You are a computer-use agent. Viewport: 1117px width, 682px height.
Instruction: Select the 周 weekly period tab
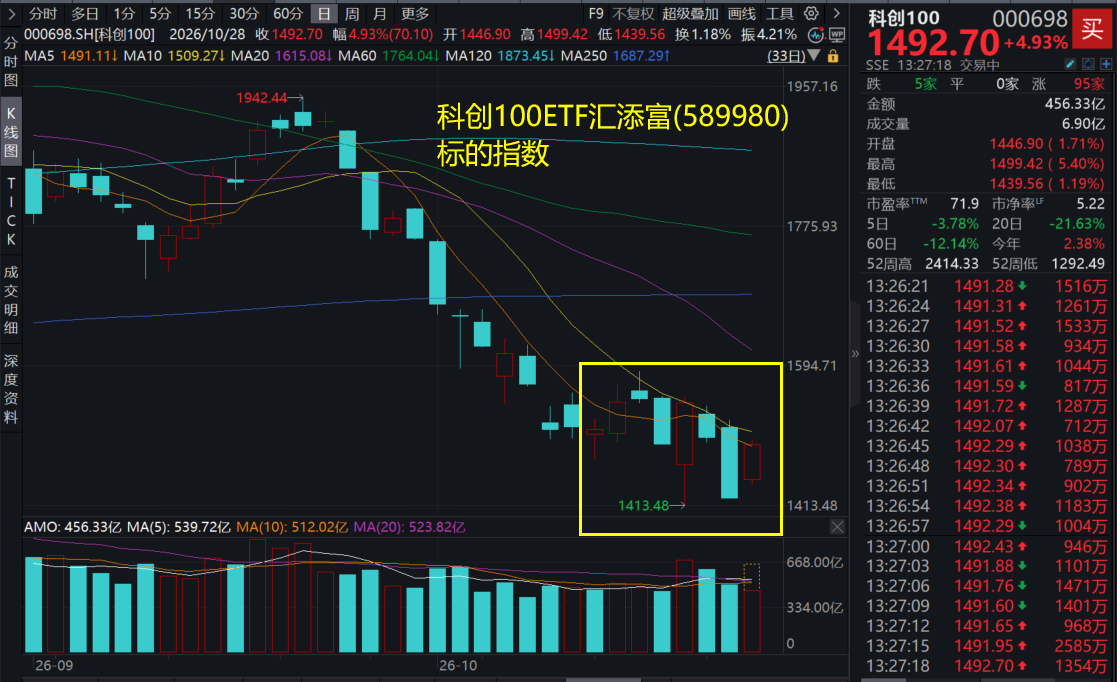click(352, 14)
